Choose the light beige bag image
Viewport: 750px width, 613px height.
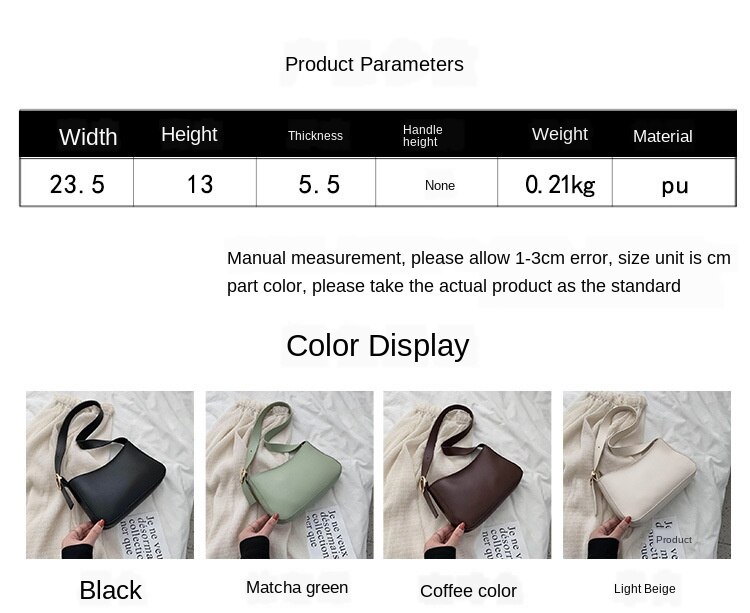(647, 475)
